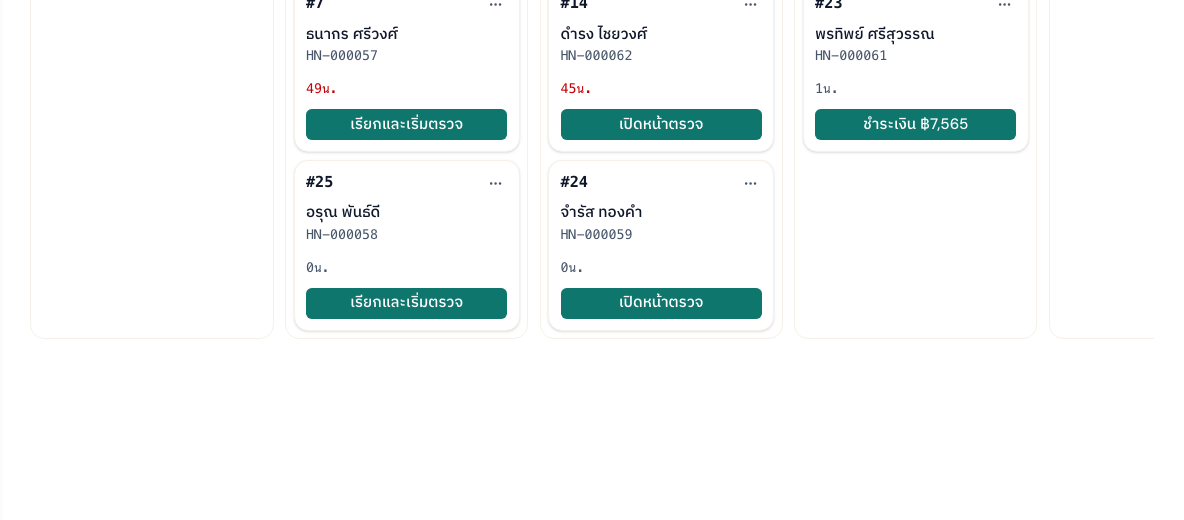Click เปิดหน้าตรวจ for ดำรง ไชยวงศ์
The height and width of the screenshot is (520, 1184).
(x=661, y=125)
